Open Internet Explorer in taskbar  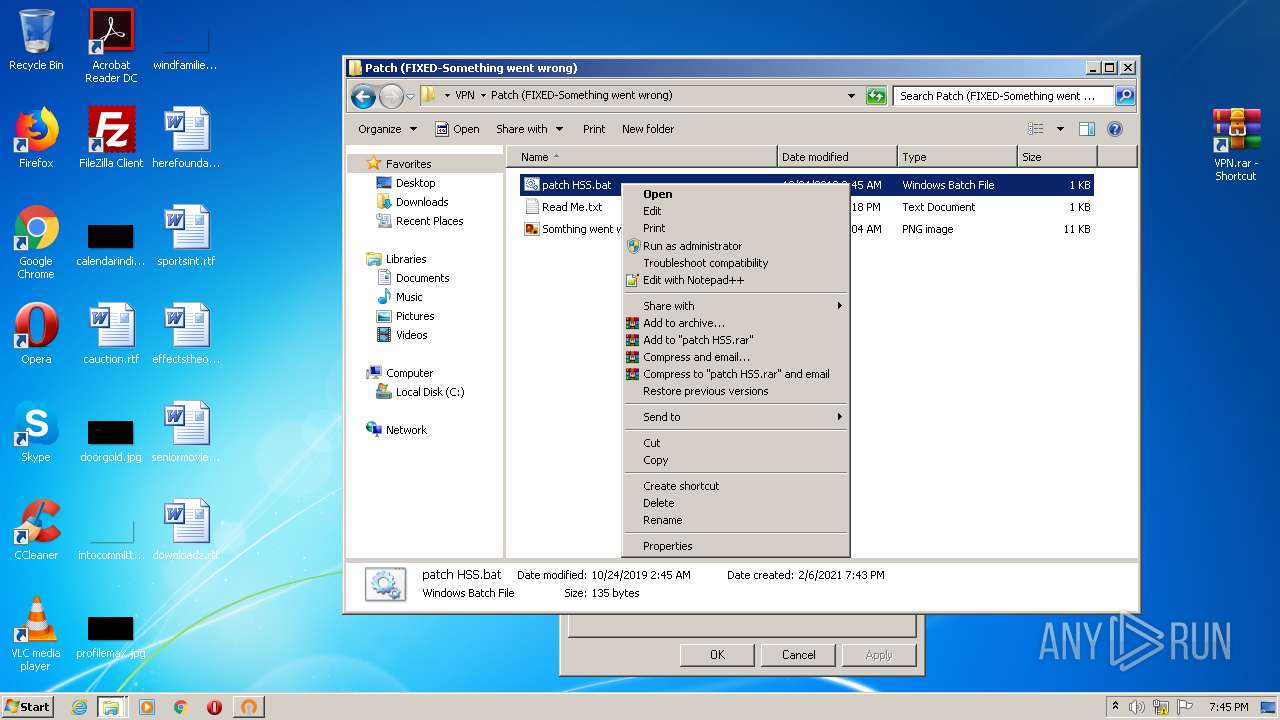click(x=79, y=707)
